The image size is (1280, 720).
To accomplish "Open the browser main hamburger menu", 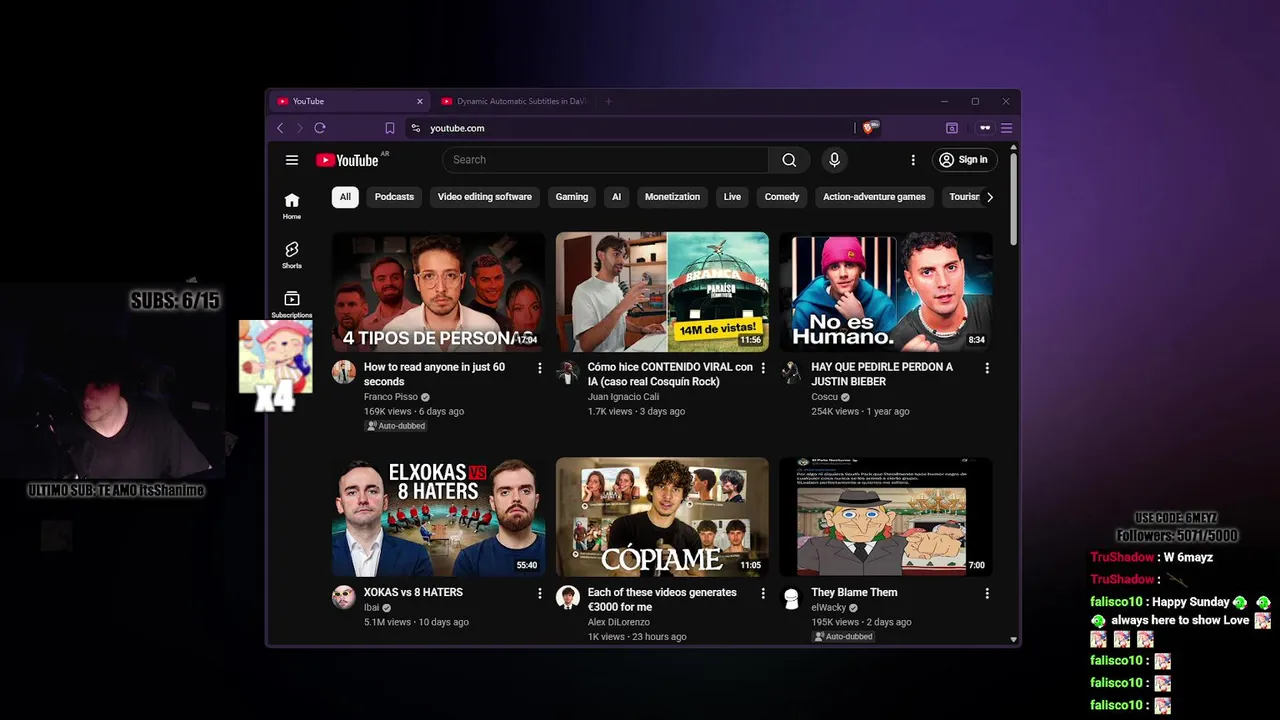I will (1007, 128).
